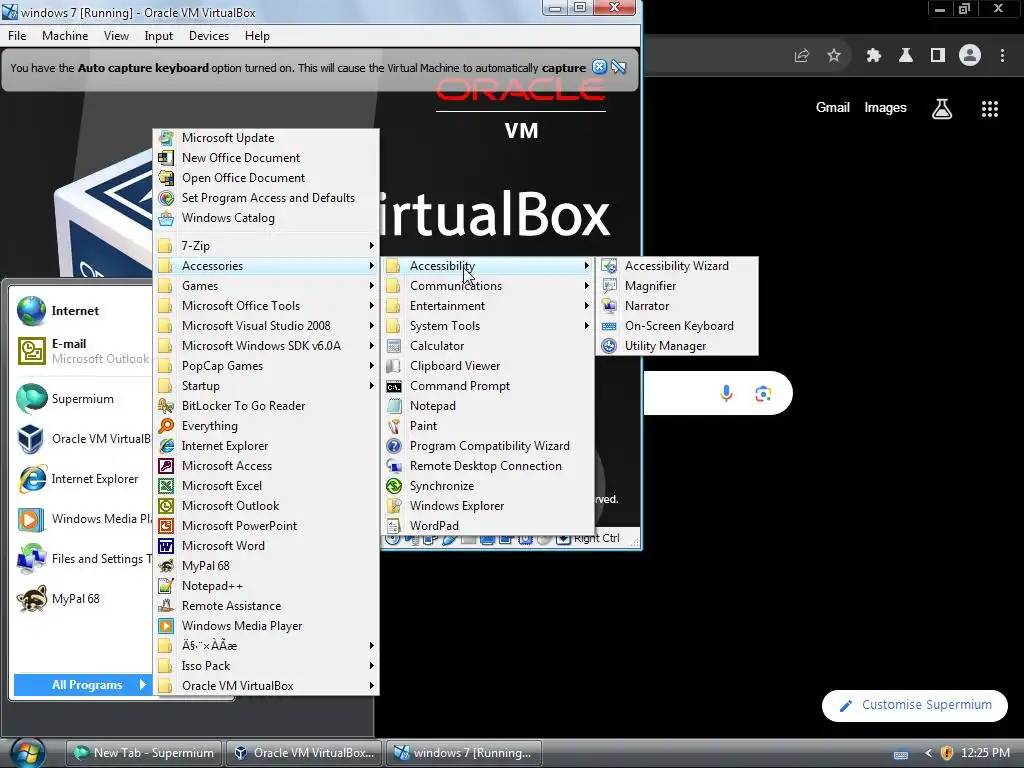Open Calculator in Accessories menu
This screenshot has width=1024, height=768.
488,346
